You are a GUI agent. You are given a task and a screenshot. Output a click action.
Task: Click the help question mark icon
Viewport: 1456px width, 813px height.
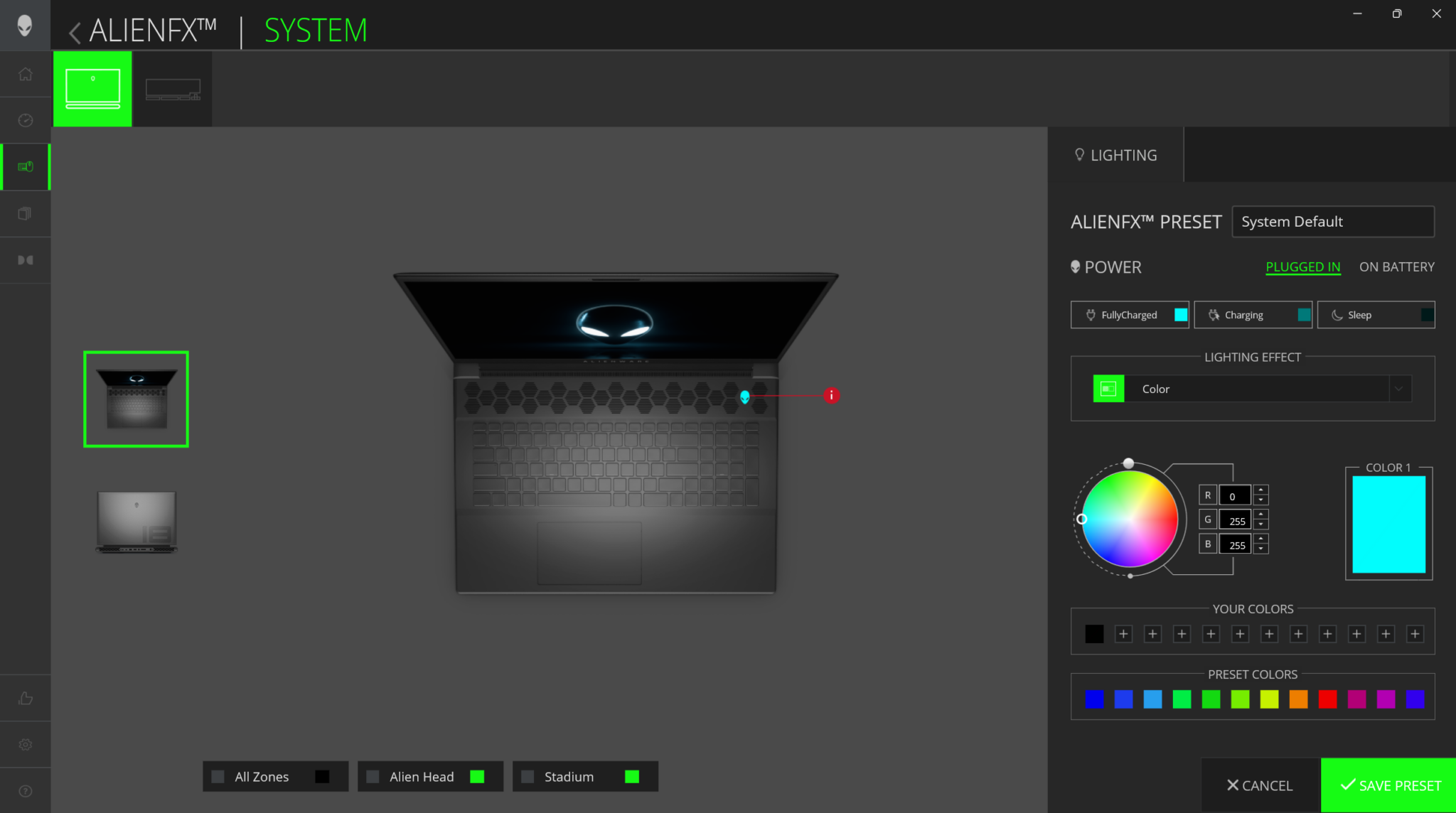click(26, 791)
